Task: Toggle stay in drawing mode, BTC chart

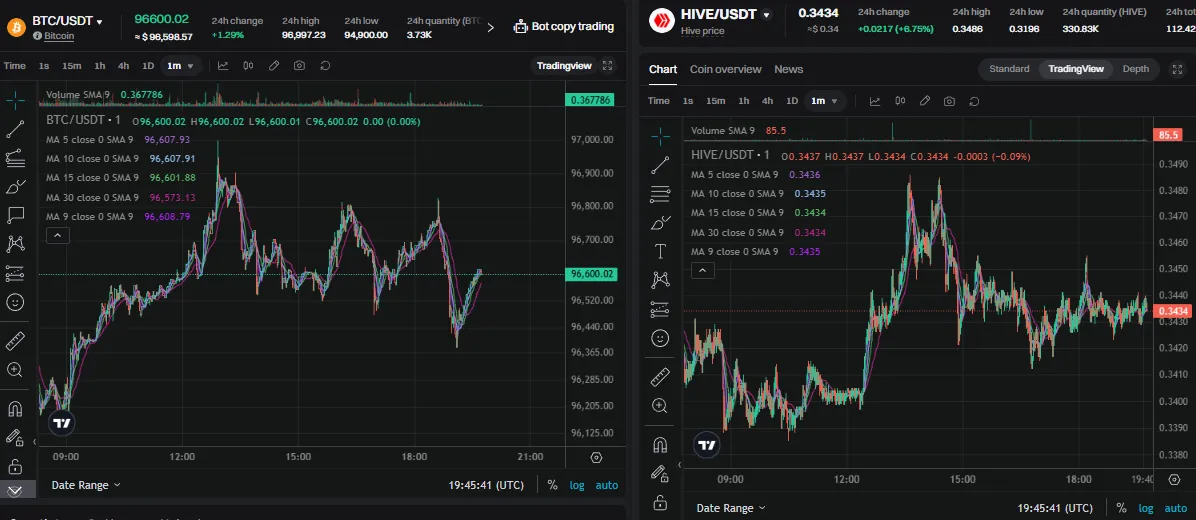Action: pos(15,438)
